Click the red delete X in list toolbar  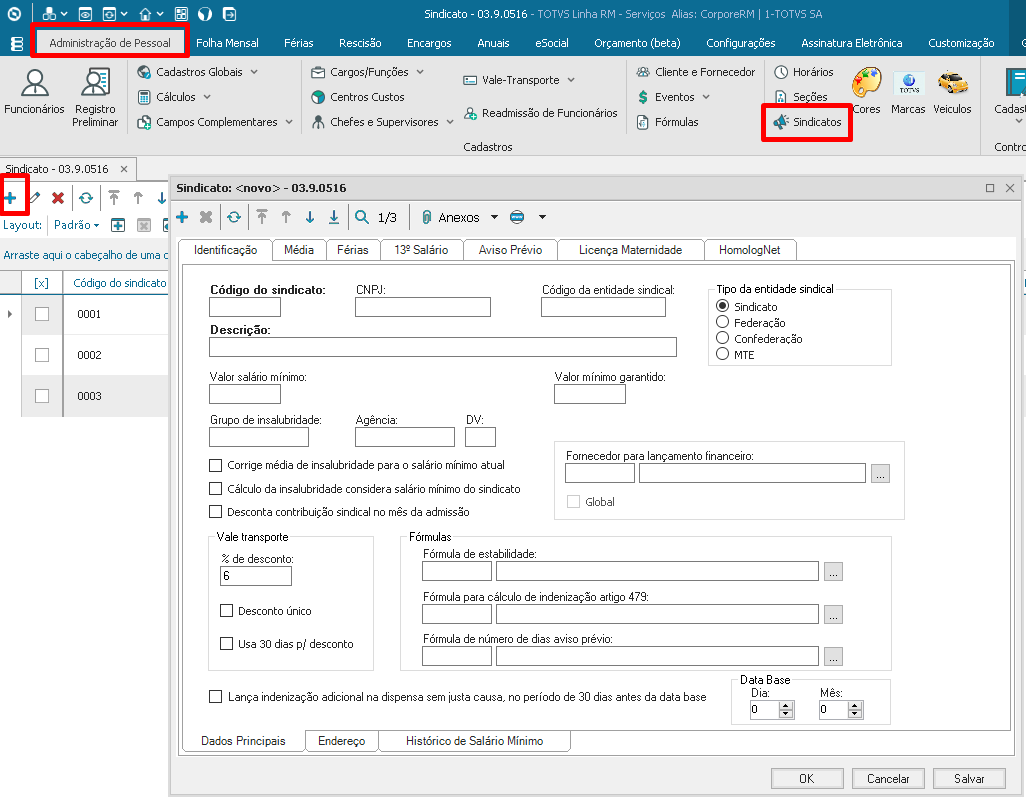[58, 198]
